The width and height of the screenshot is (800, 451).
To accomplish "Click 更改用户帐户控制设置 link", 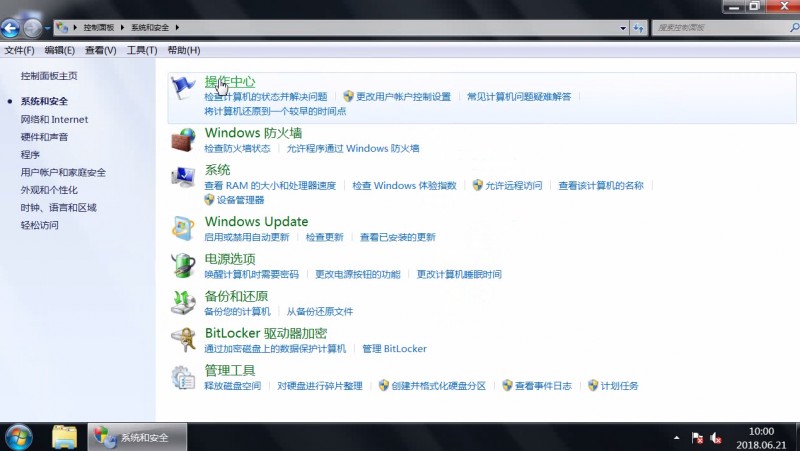I will coord(403,96).
